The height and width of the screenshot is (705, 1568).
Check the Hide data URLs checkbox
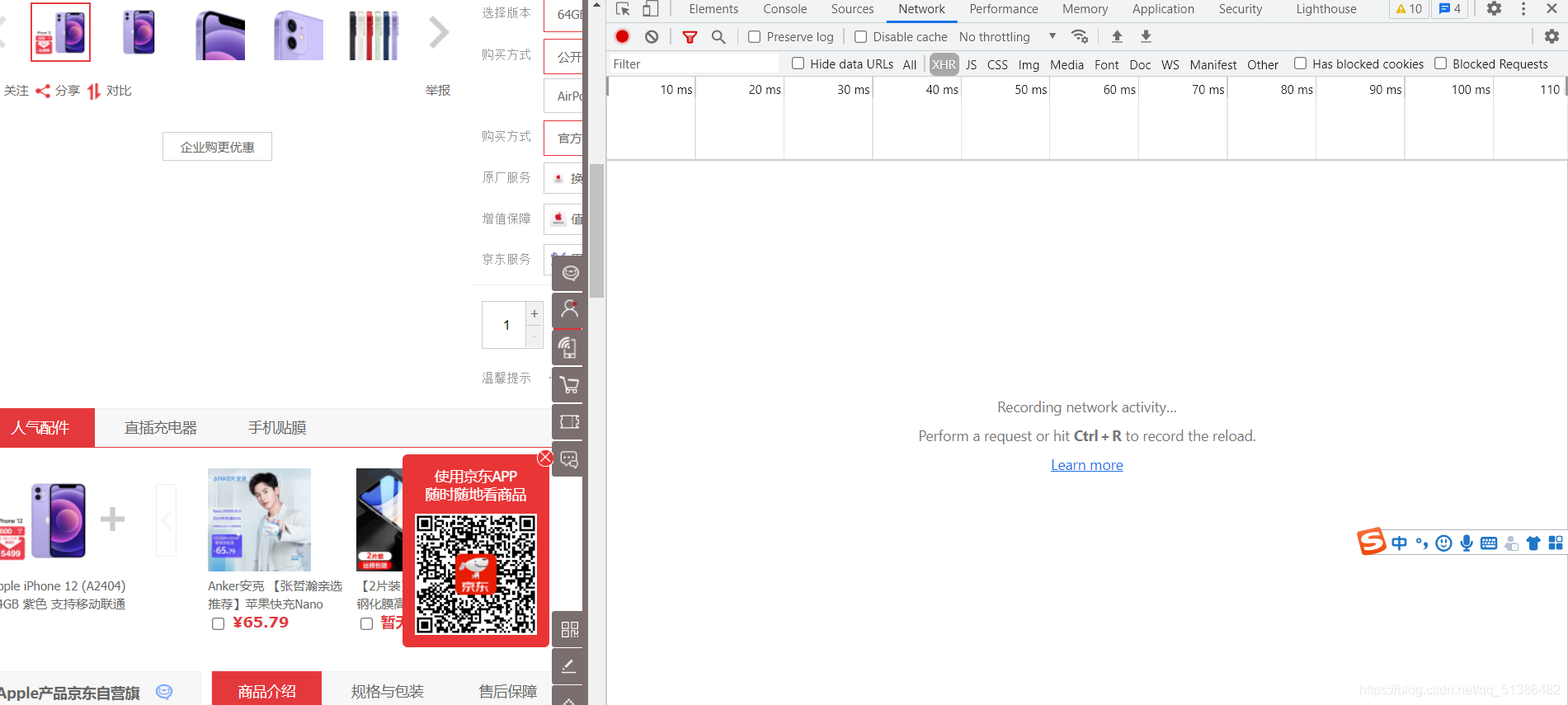coord(798,63)
